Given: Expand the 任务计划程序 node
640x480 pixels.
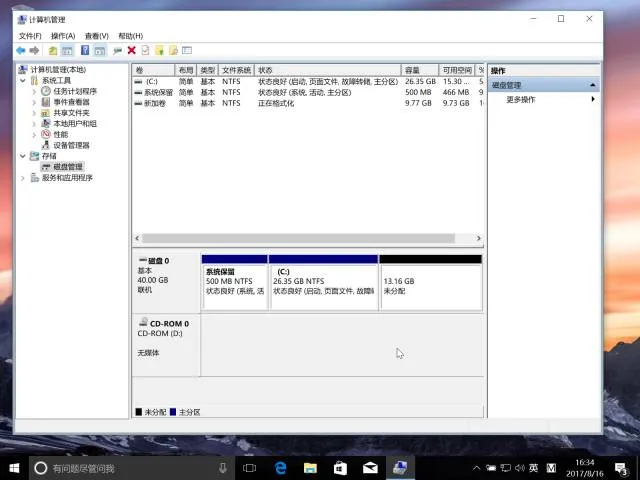Looking at the screenshot, I should 34,91.
